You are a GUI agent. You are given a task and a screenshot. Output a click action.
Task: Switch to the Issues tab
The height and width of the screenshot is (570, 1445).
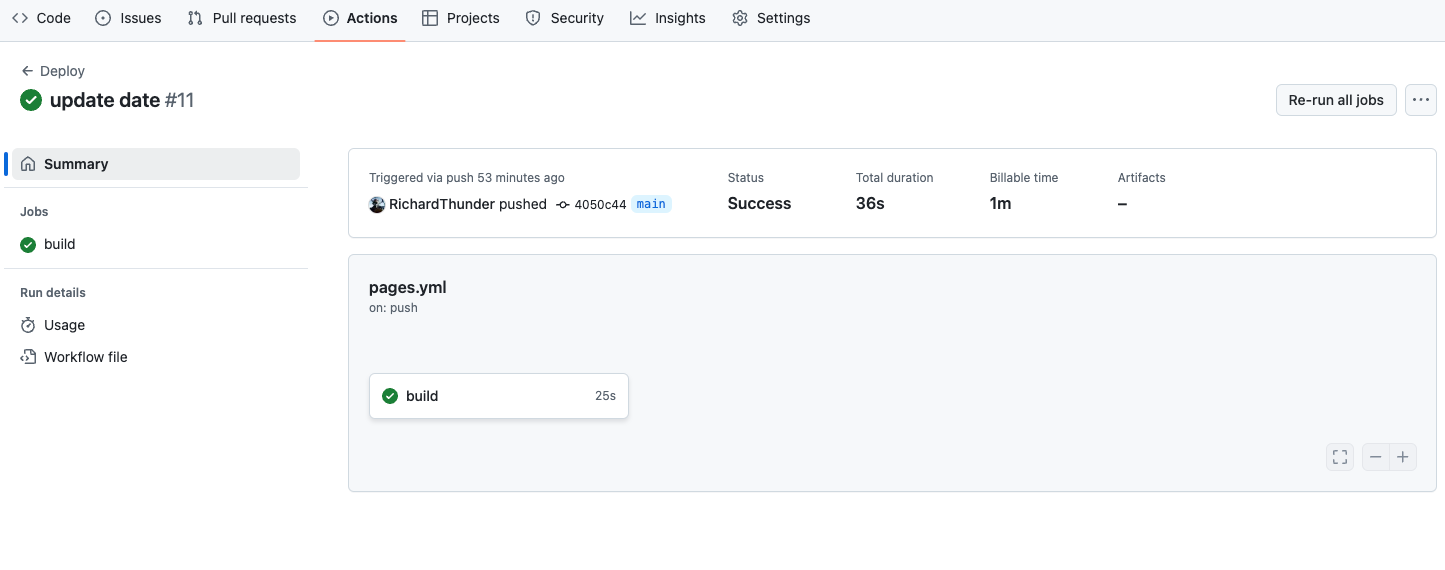pos(128,18)
